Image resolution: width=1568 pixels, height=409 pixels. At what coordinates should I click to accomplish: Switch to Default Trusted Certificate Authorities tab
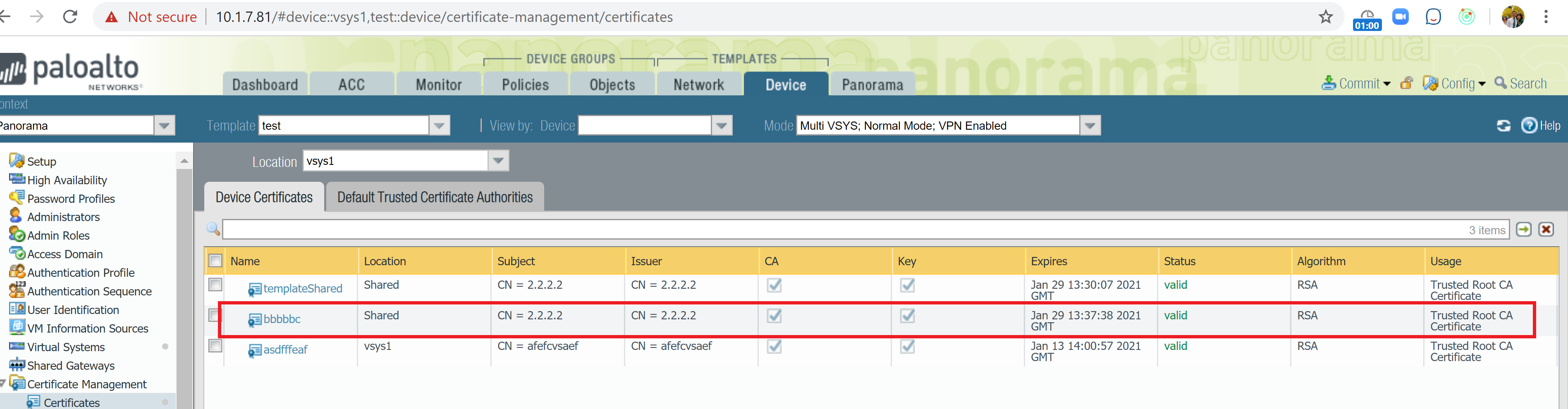434,196
